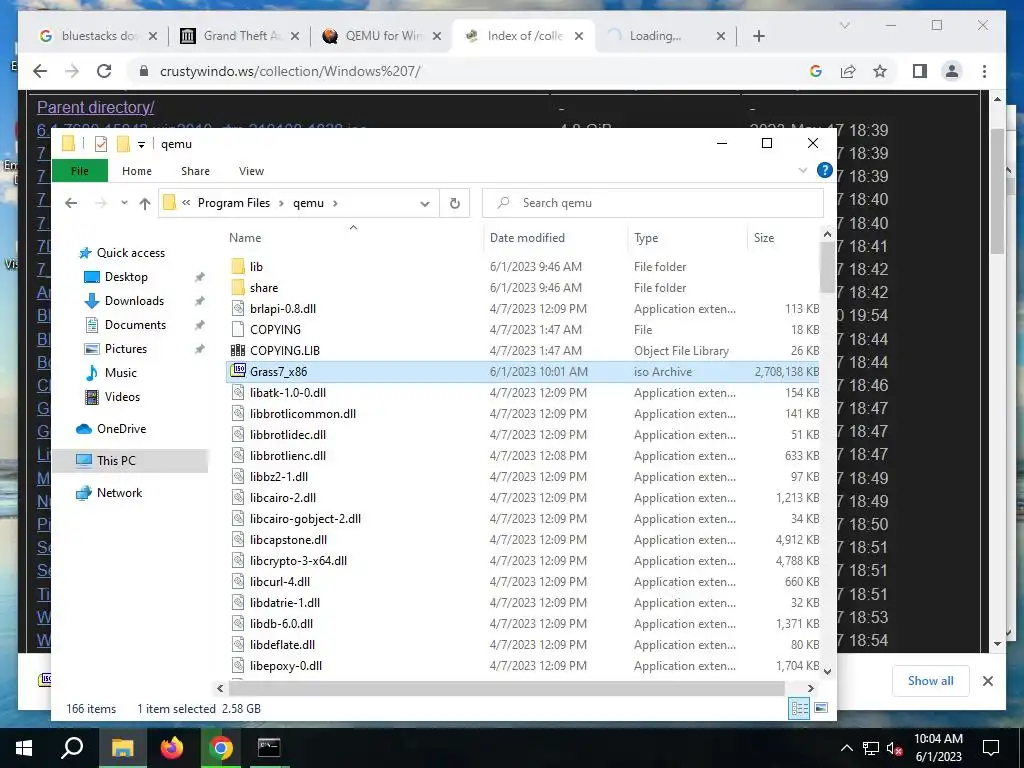Open Chrome side panel

[920, 71]
